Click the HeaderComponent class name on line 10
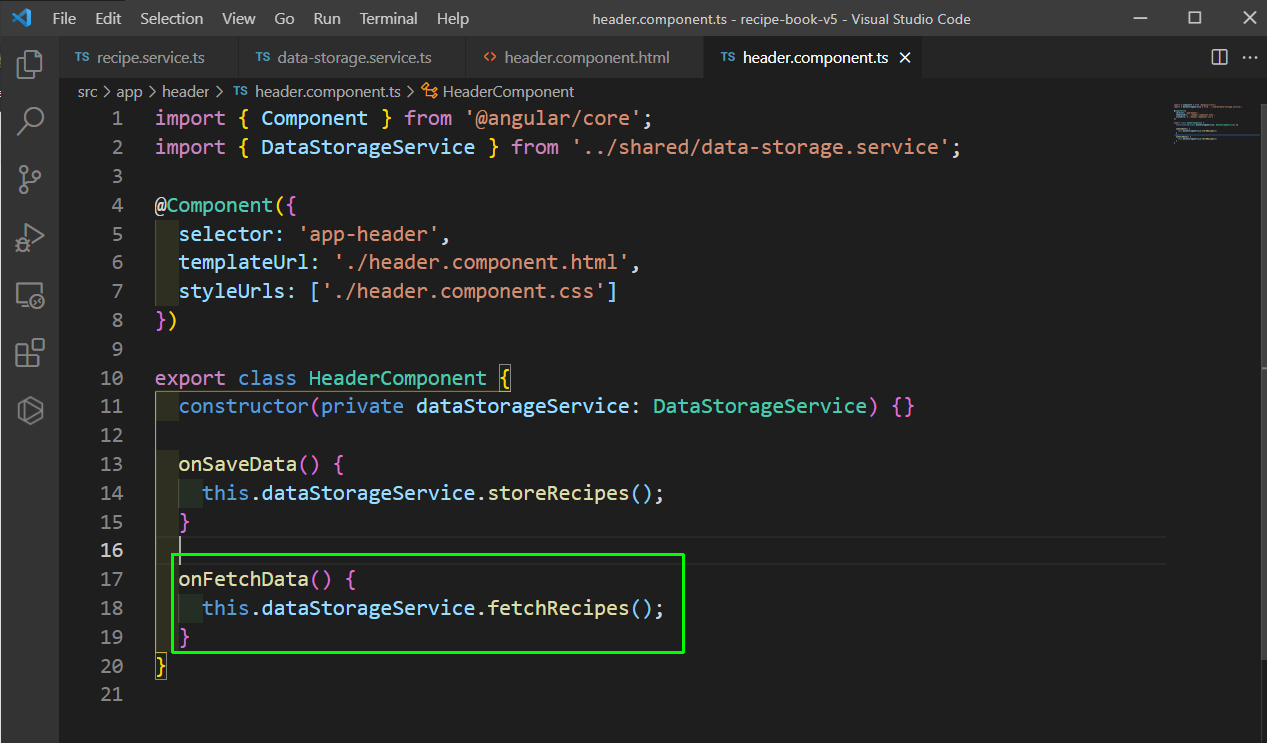Screen dimensions: 1267x743 [x=397, y=378]
